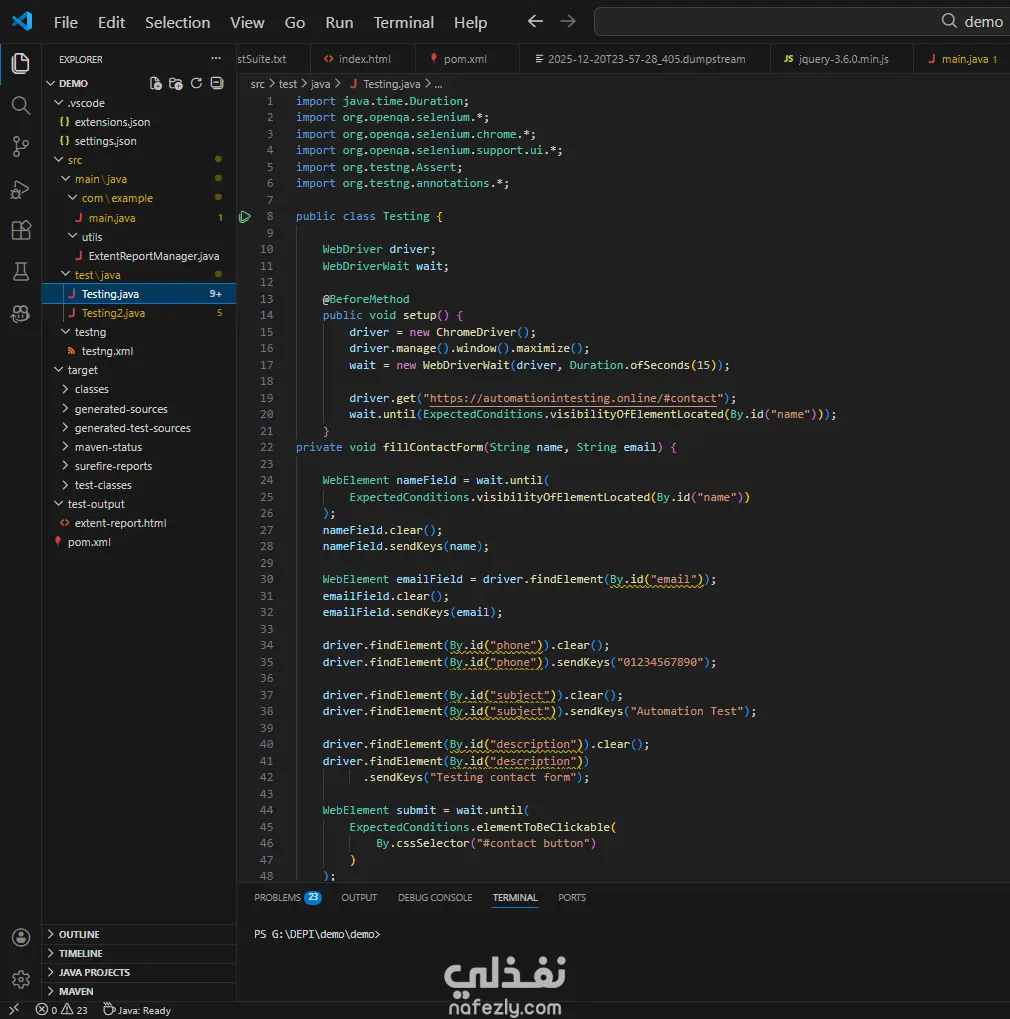Switch to the main.java editor tab
This screenshot has width=1010, height=1019.
click(964, 58)
